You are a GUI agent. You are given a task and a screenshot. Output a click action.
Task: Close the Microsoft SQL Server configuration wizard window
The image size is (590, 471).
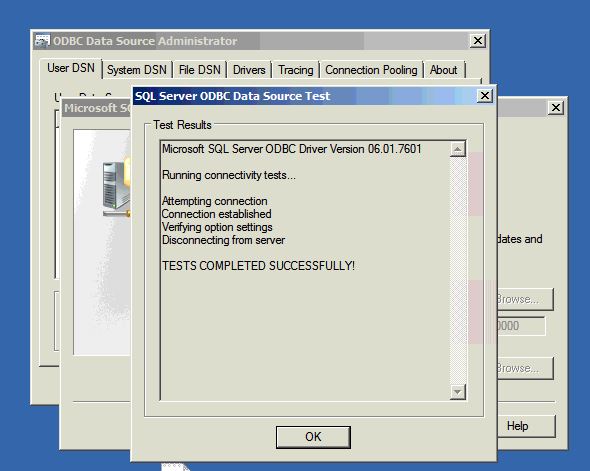tap(556, 108)
